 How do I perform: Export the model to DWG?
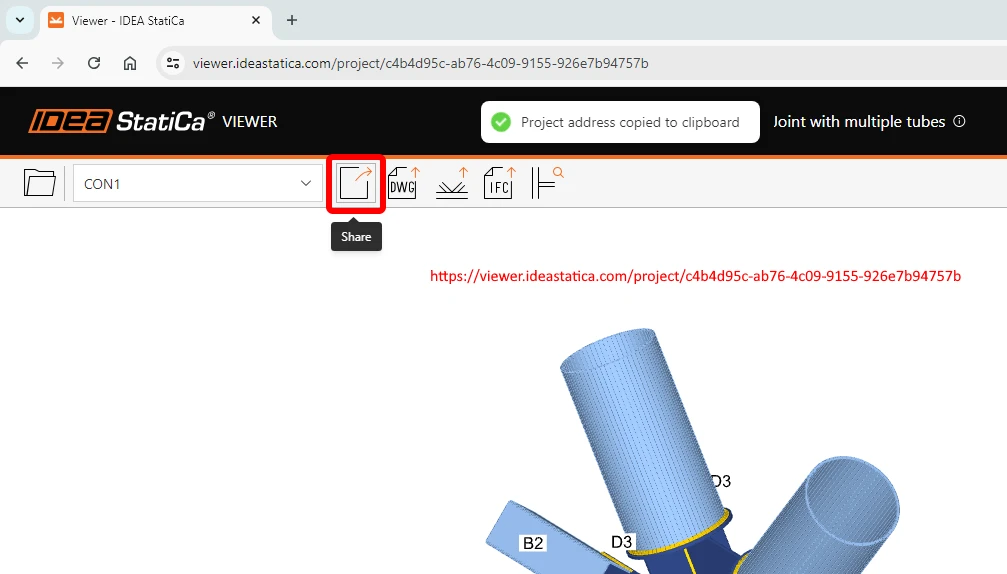(404, 183)
